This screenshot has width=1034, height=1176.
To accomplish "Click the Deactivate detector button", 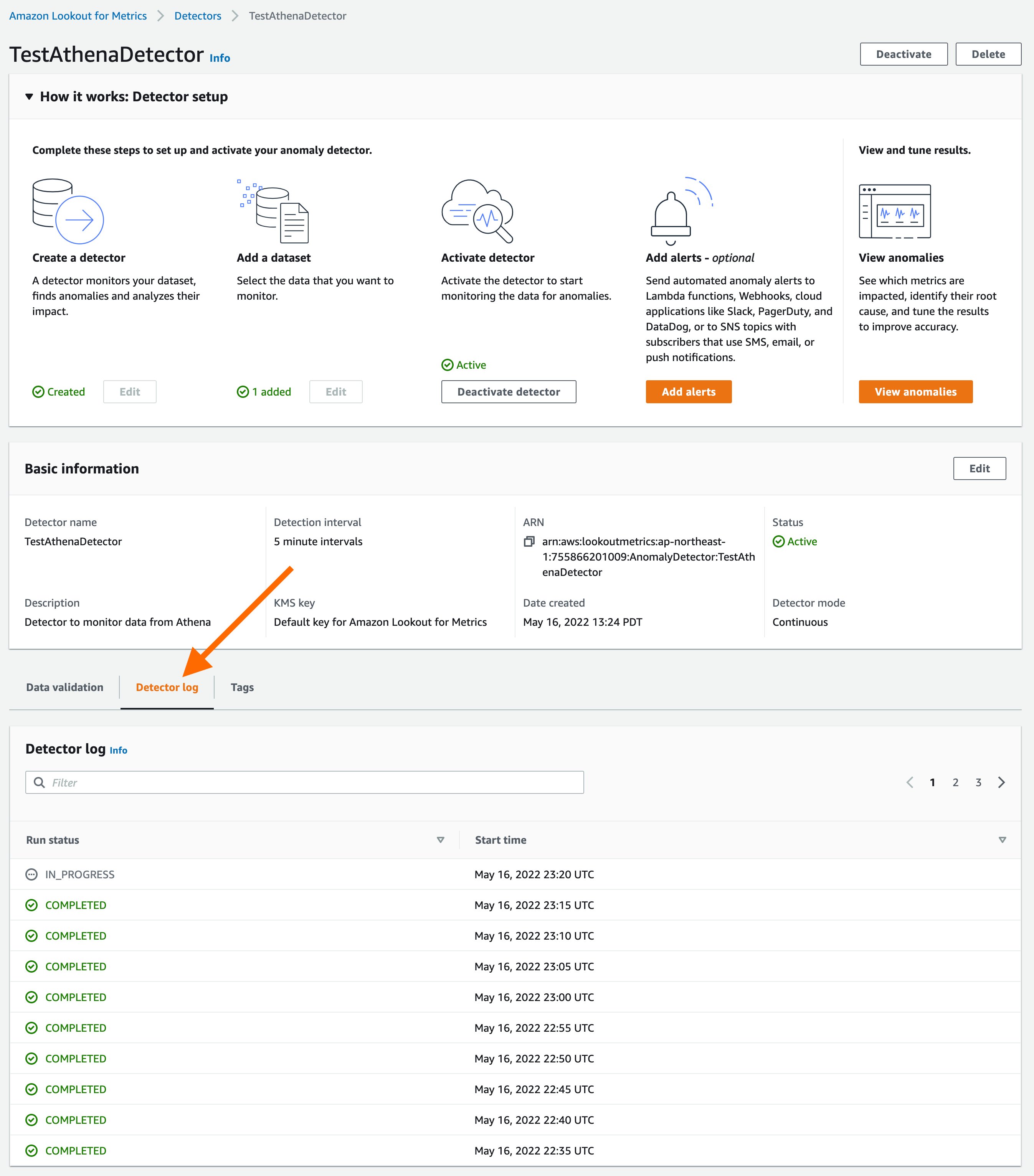I will pos(508,392).
